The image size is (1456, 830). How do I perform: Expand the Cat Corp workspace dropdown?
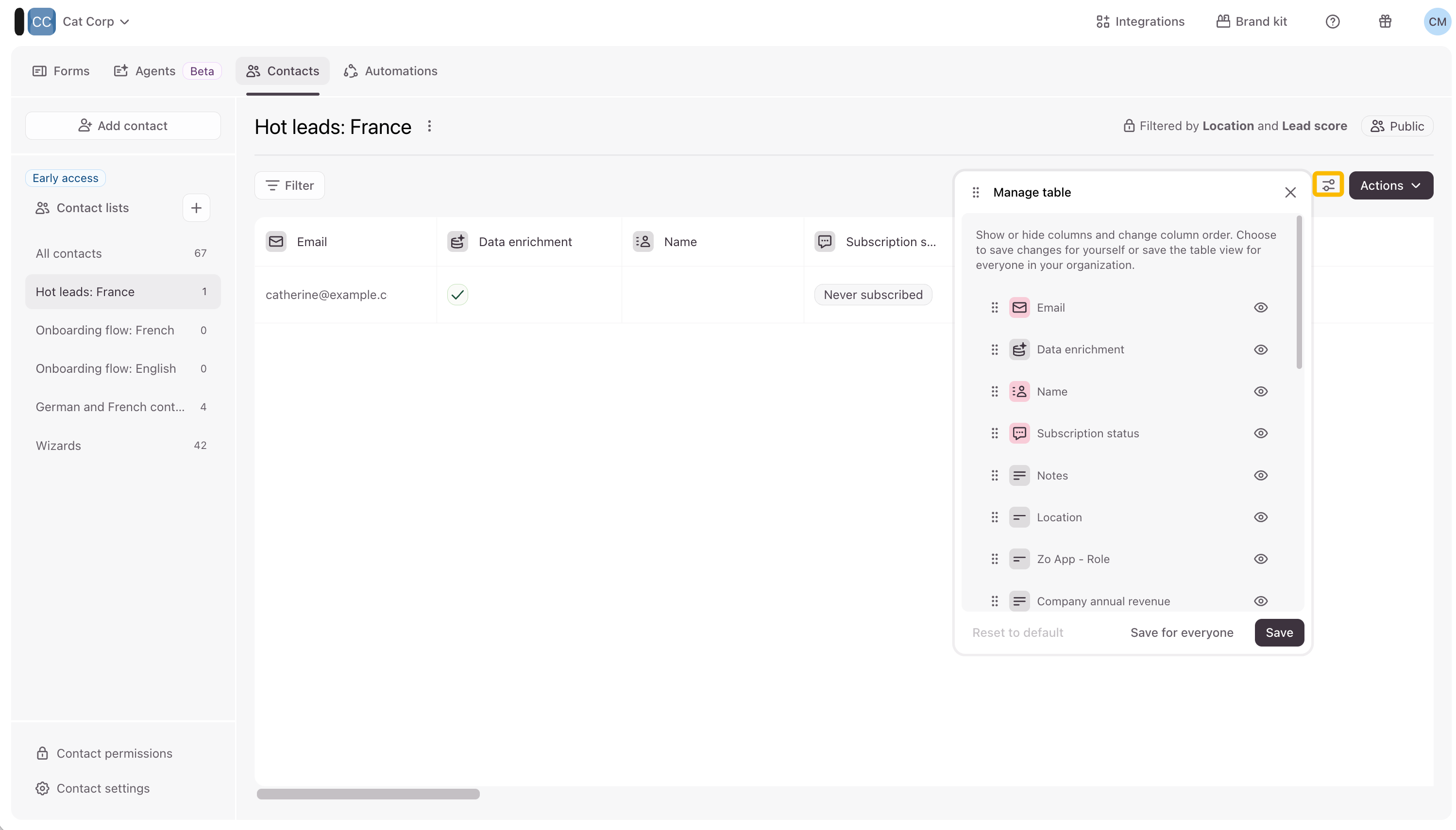tap(96, 22)
